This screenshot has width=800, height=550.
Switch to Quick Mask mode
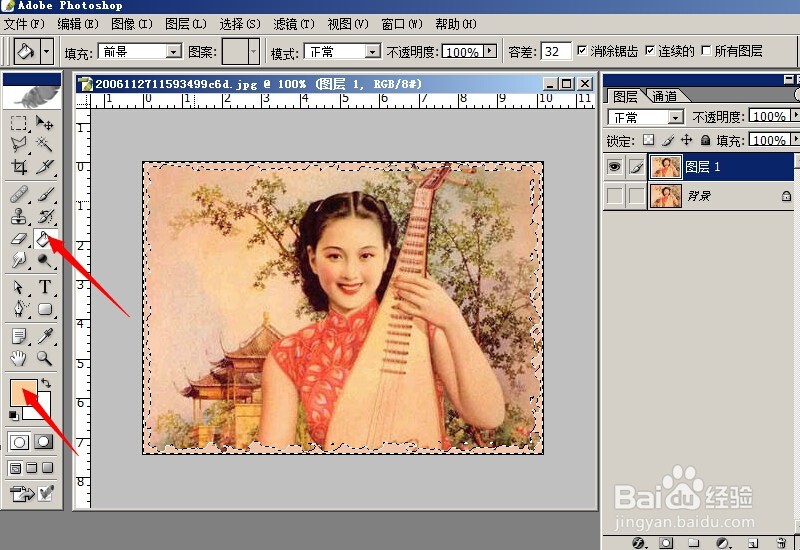(43, 441)
